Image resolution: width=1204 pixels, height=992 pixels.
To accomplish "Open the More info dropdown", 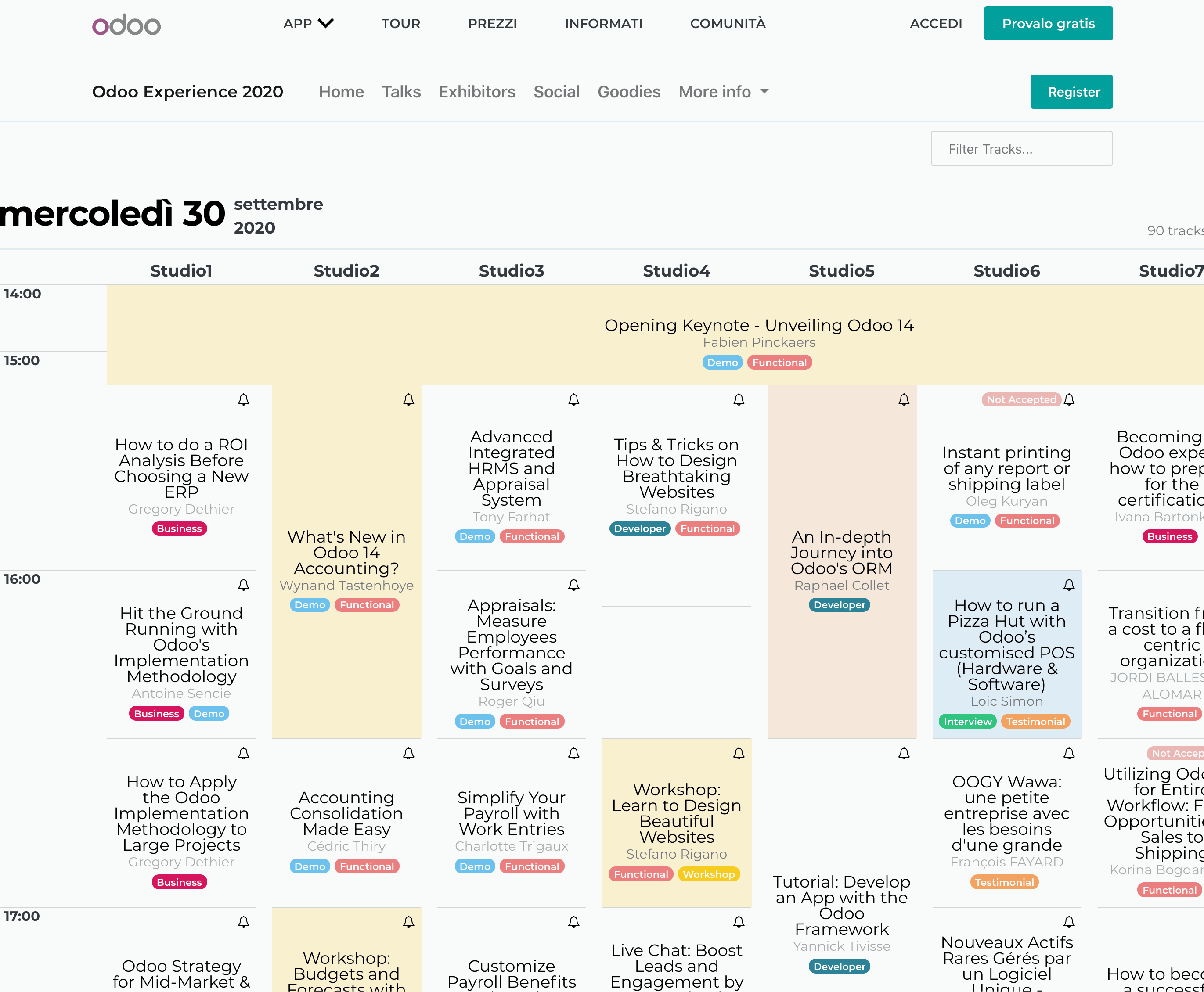I will pyautogui.click(x=723, y=91).
